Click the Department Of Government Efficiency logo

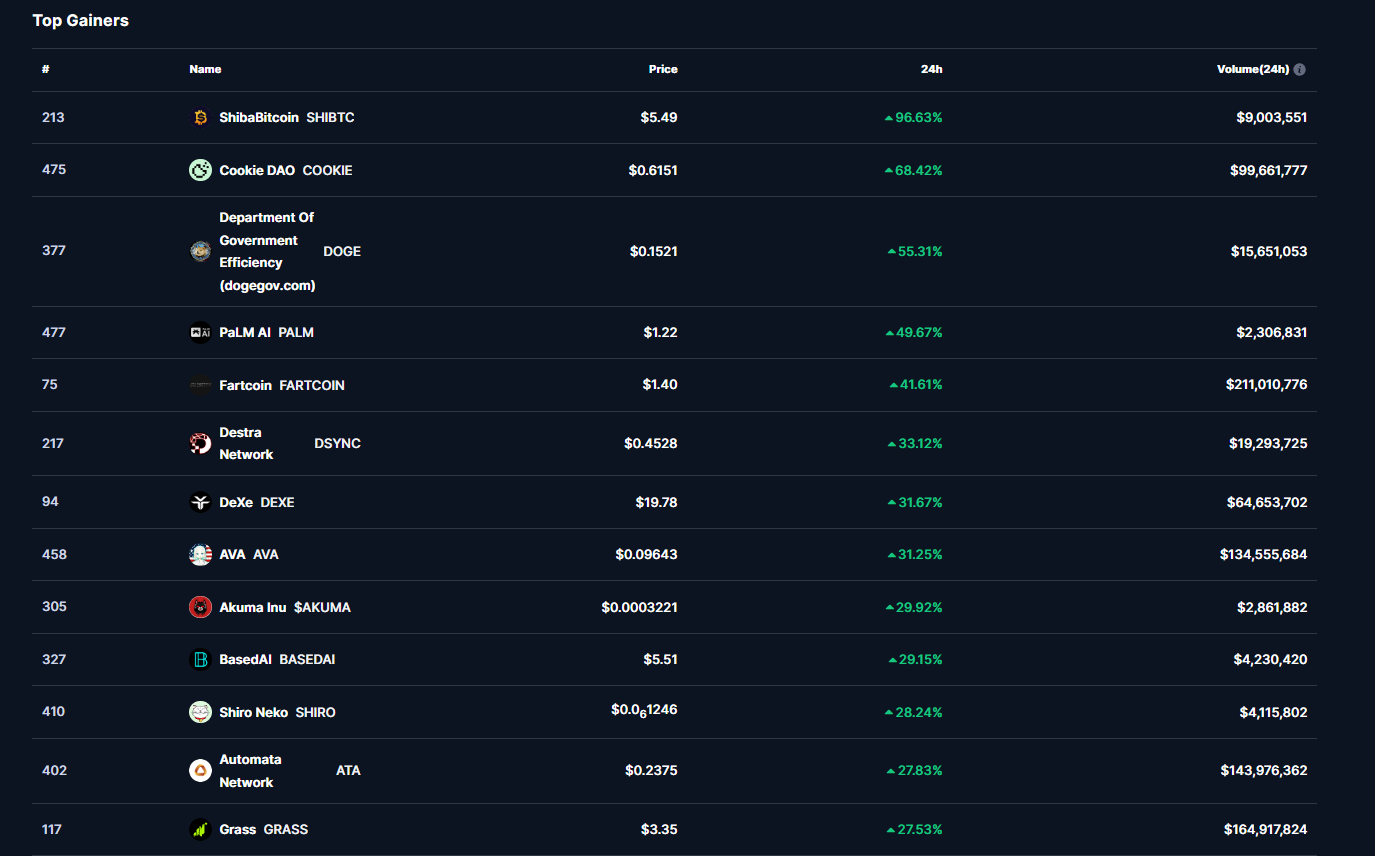coord(200,251)
